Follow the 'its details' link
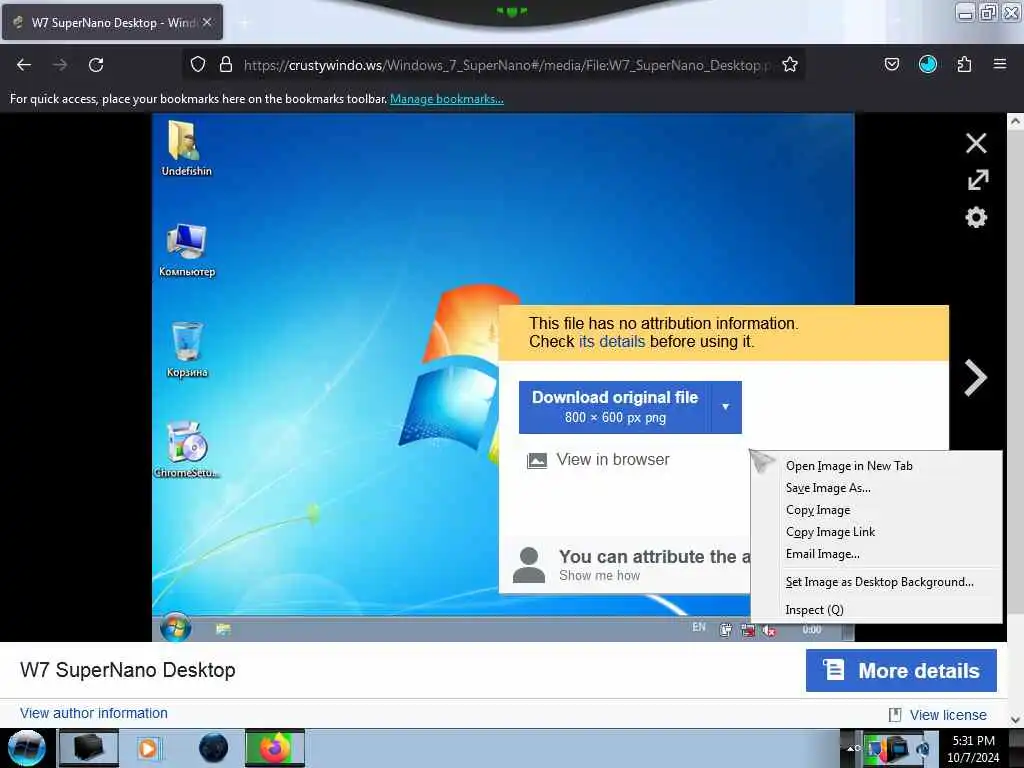The width and height of the screenshot is (1024, 768). point(611,342)
